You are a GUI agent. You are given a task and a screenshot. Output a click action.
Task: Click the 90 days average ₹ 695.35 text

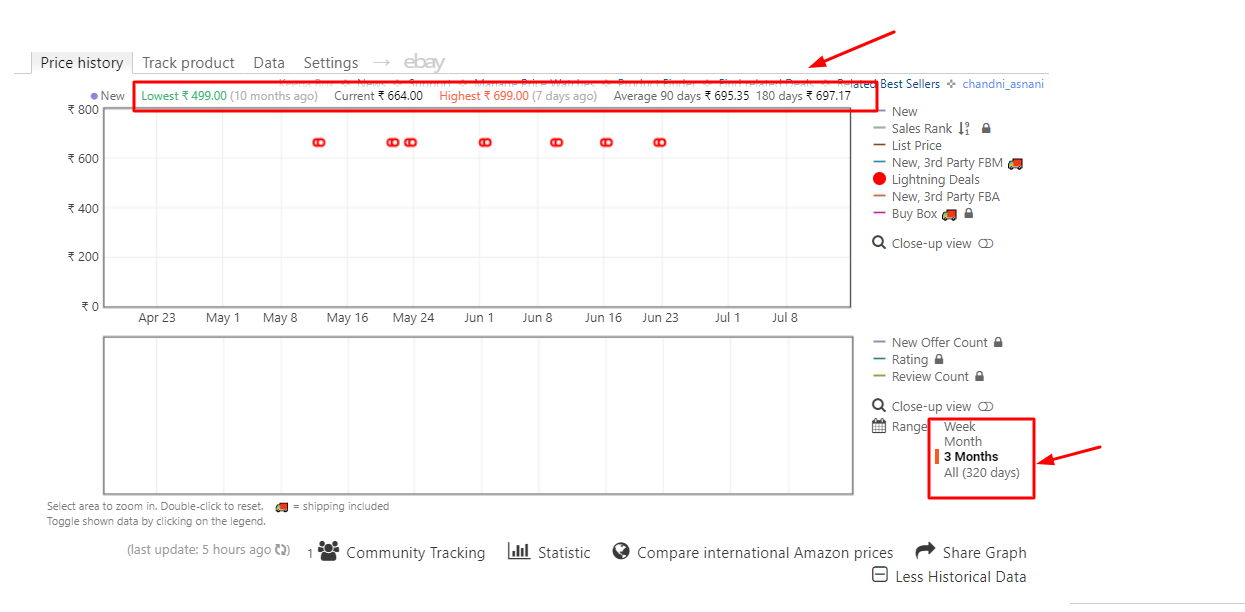coord(681,96)
